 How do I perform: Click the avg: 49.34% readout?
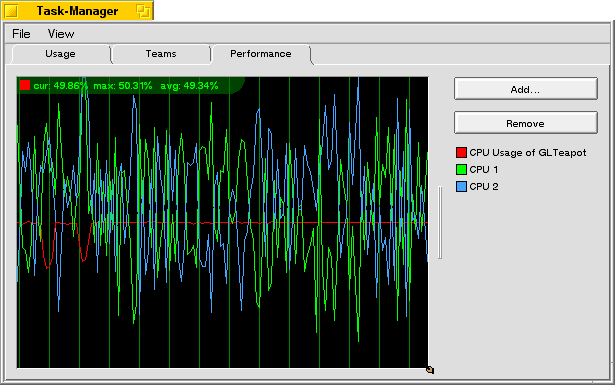tap(189, 85)
